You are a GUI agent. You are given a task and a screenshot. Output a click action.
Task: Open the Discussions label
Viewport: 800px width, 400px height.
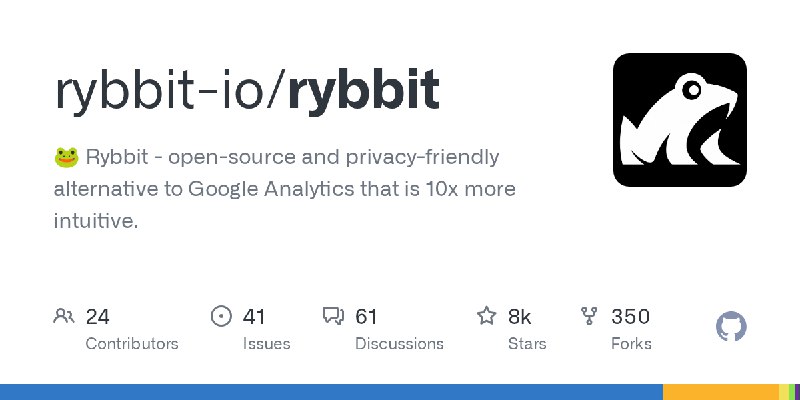pyautogui.click(x=399, y=343)
